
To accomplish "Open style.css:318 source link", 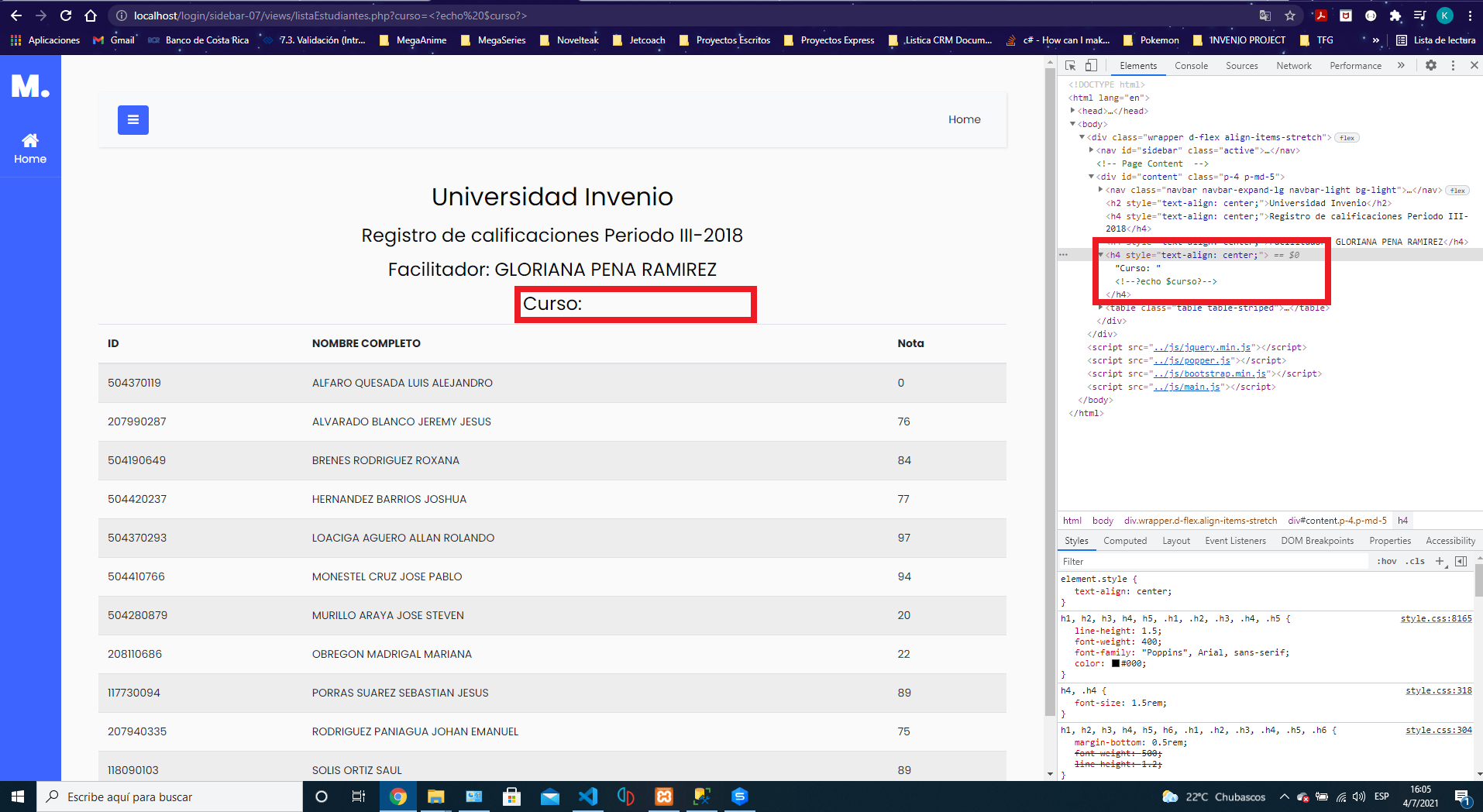I will (x=1439, y=690).
